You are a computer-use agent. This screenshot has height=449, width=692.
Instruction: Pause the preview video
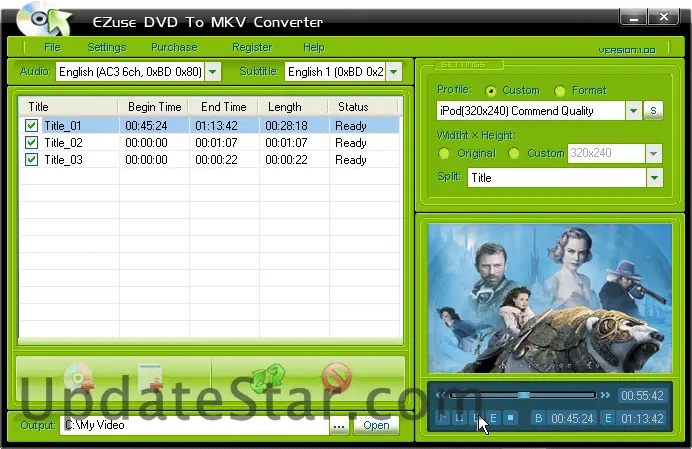pos(459,418)
